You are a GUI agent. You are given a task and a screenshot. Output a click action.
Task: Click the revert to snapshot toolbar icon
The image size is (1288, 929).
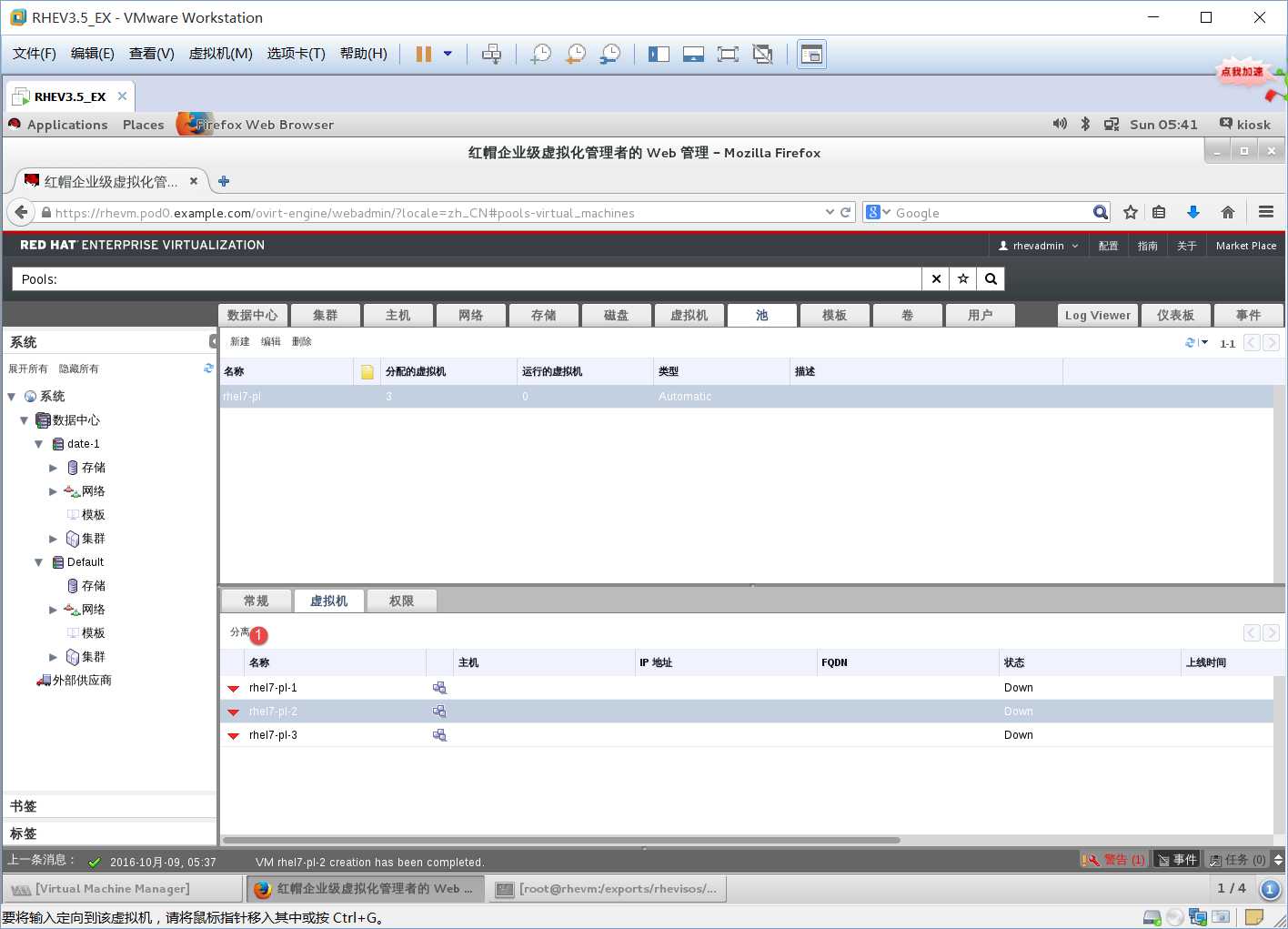tap(576, 55)
